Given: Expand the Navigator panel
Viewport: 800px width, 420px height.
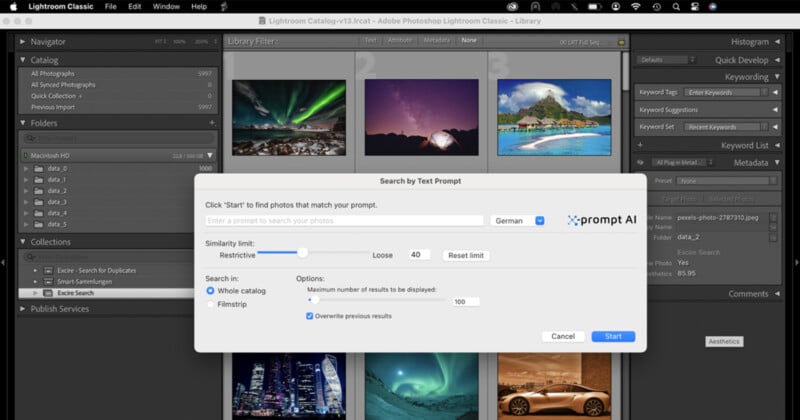Looking at the screenshot, I should tap(22, 41).
